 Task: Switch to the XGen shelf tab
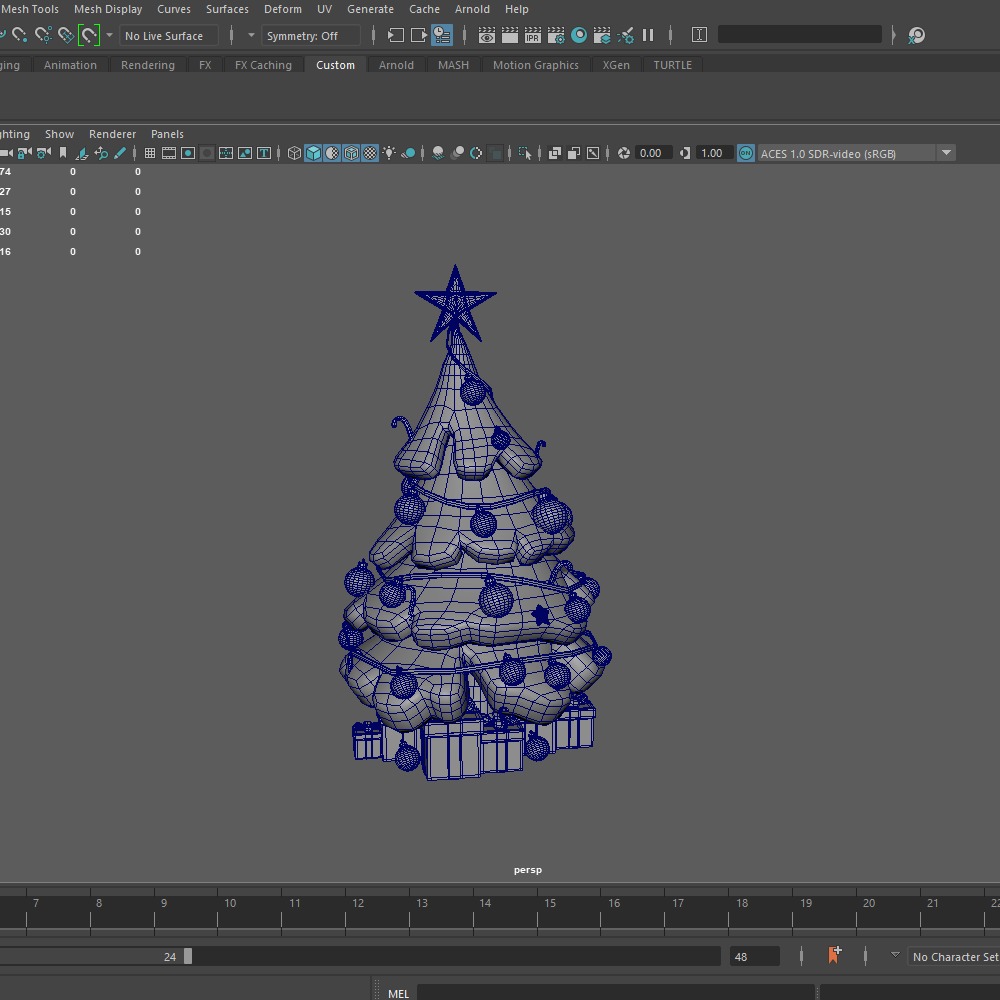[x=615, y=65]
